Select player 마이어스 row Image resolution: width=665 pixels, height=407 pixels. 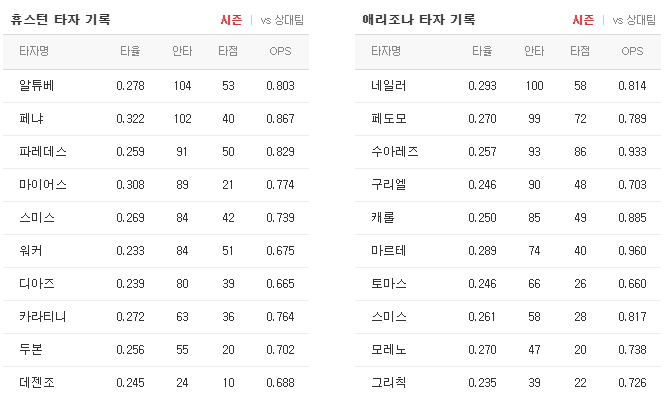tap(156, 185)
